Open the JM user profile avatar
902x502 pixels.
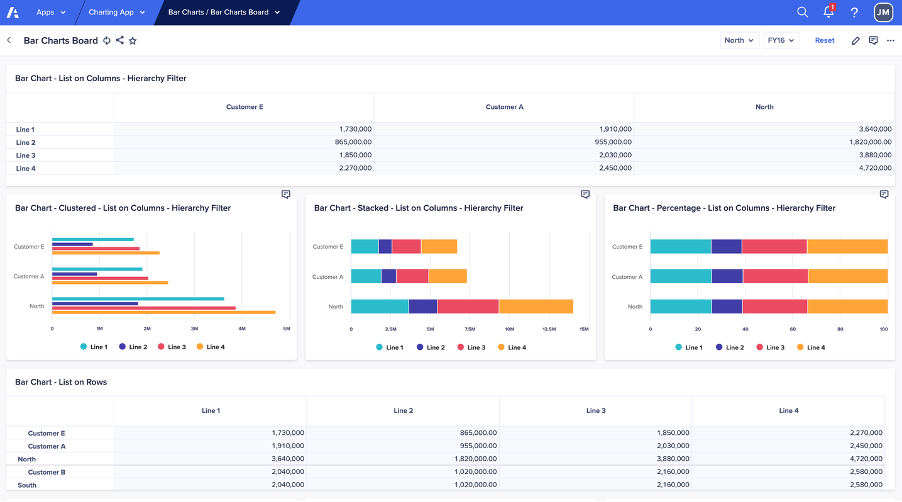pyautogui.click(x=882, y=12)
